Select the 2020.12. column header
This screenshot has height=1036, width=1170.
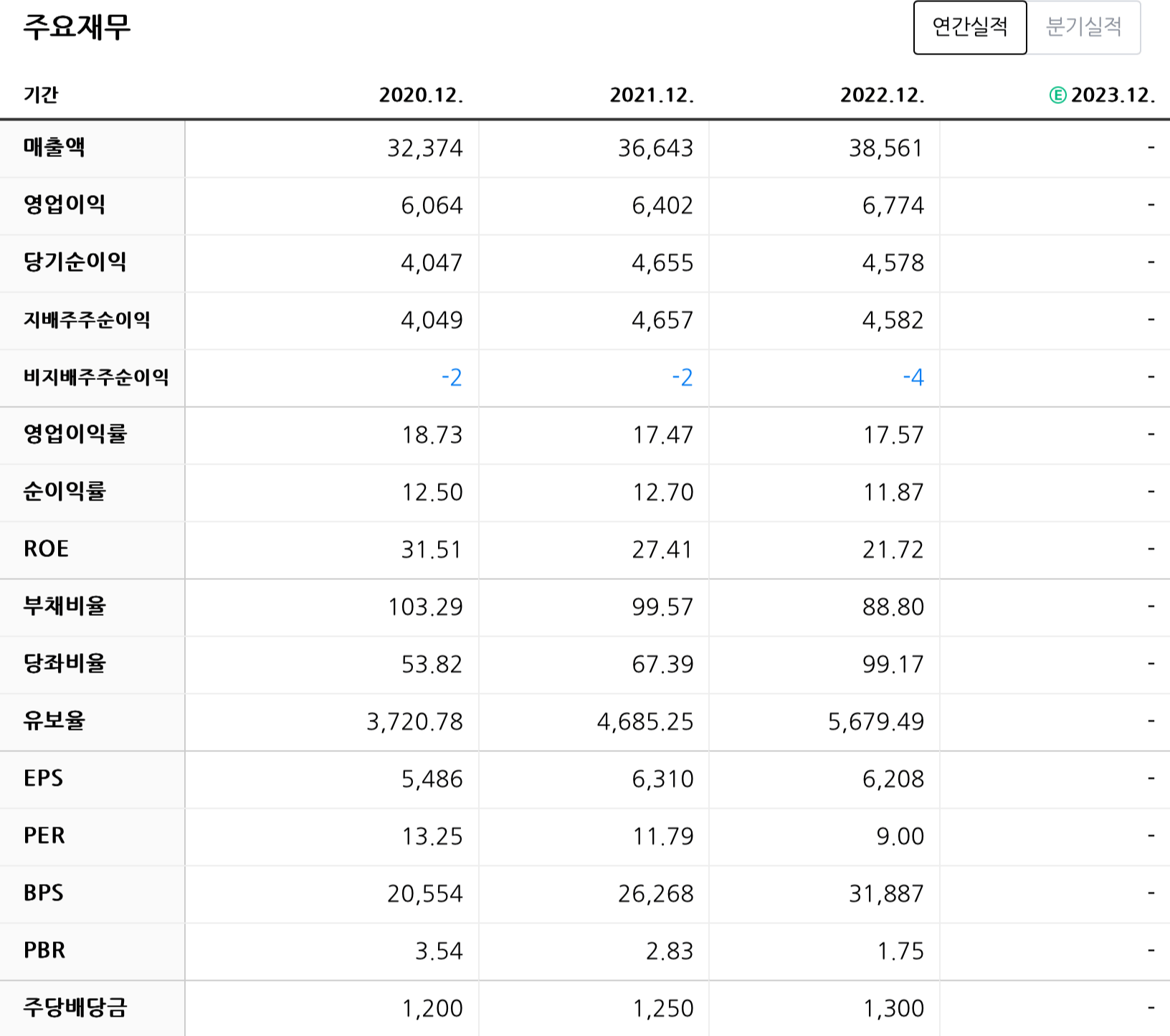tap(421, 95)
